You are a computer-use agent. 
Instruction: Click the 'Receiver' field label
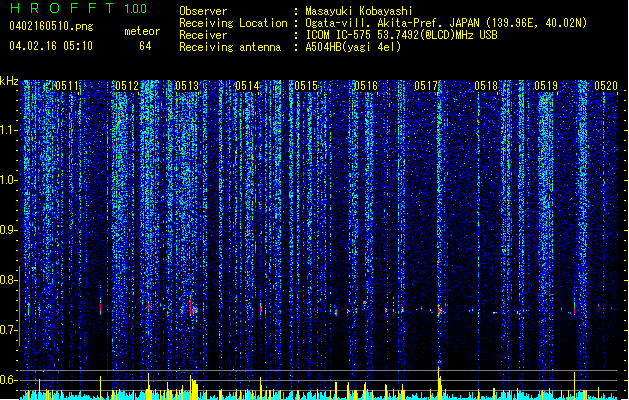[x=203, y=35]
